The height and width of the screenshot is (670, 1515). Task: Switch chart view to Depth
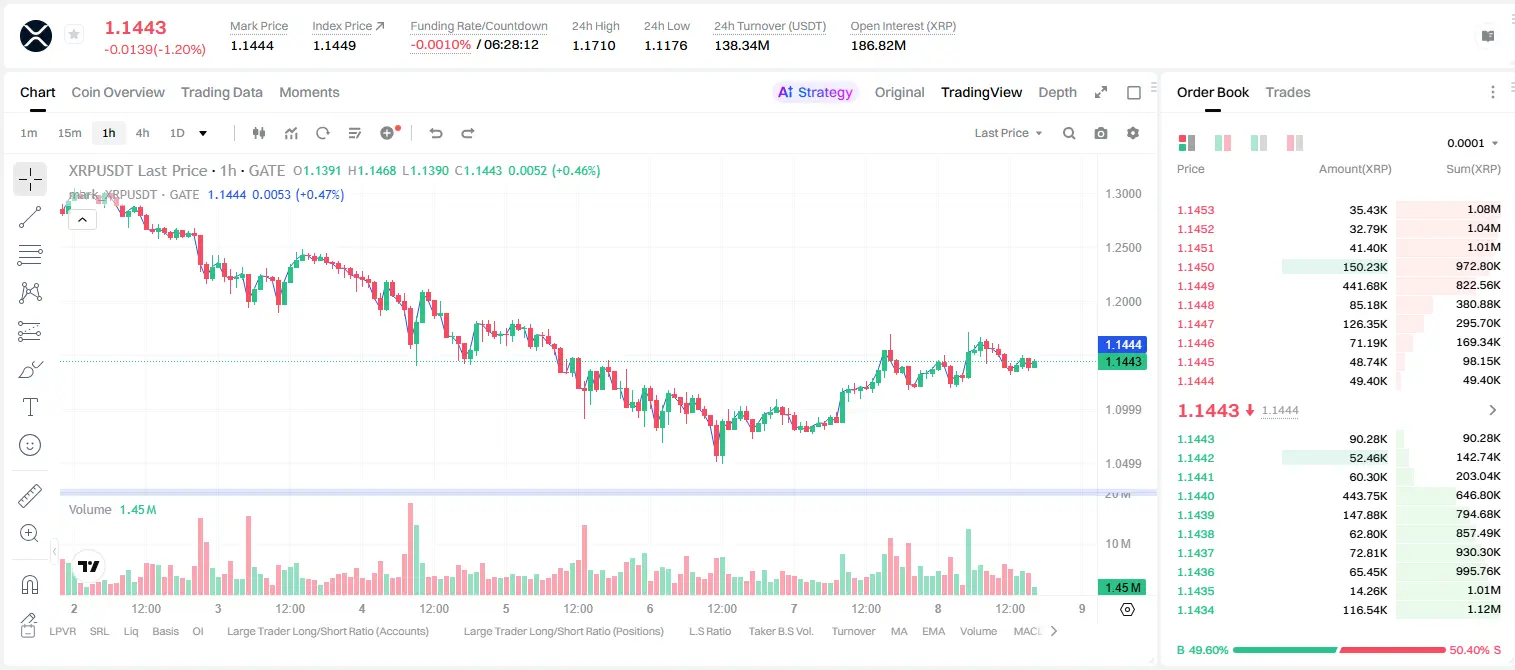(x=1057, y=92)
